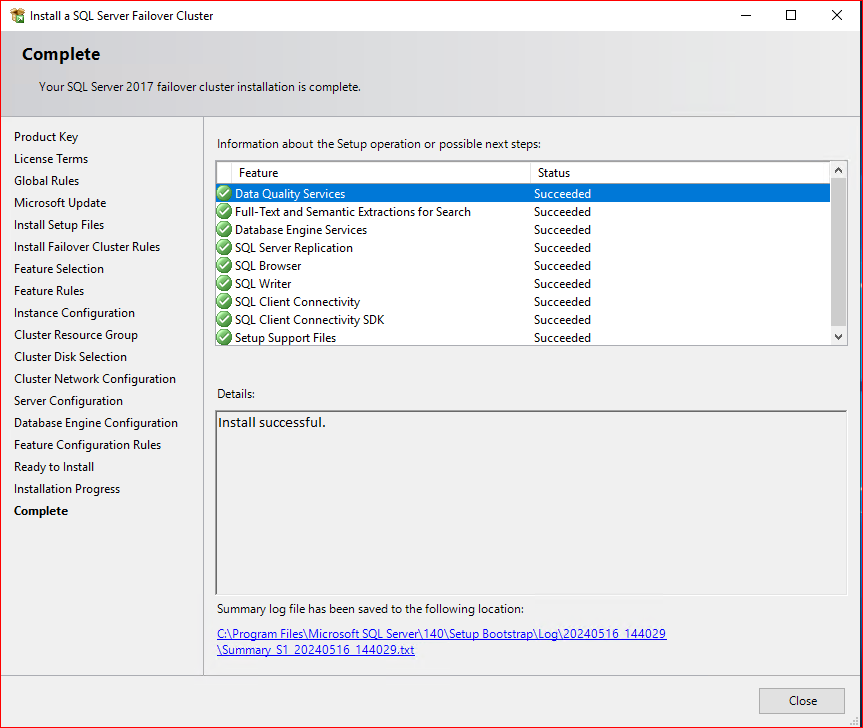Click Product Key step in sidebar
Viewport: 863px width, 728px height.
46,136
